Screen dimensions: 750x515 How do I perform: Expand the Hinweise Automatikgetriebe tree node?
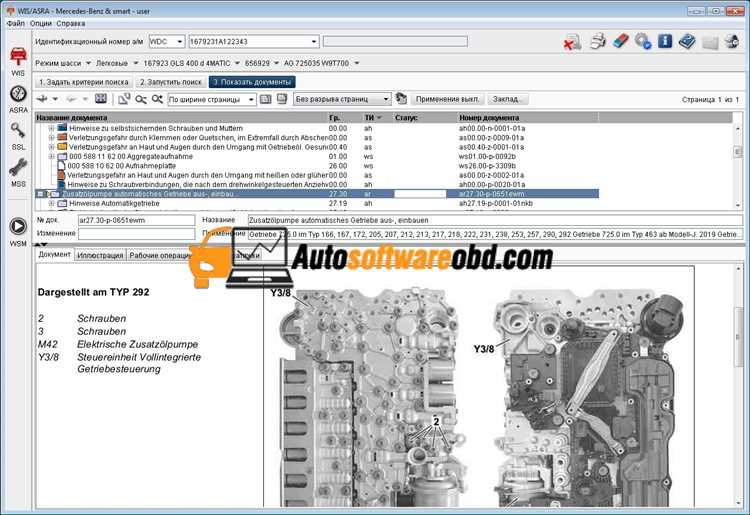click(x=51, y=204)
